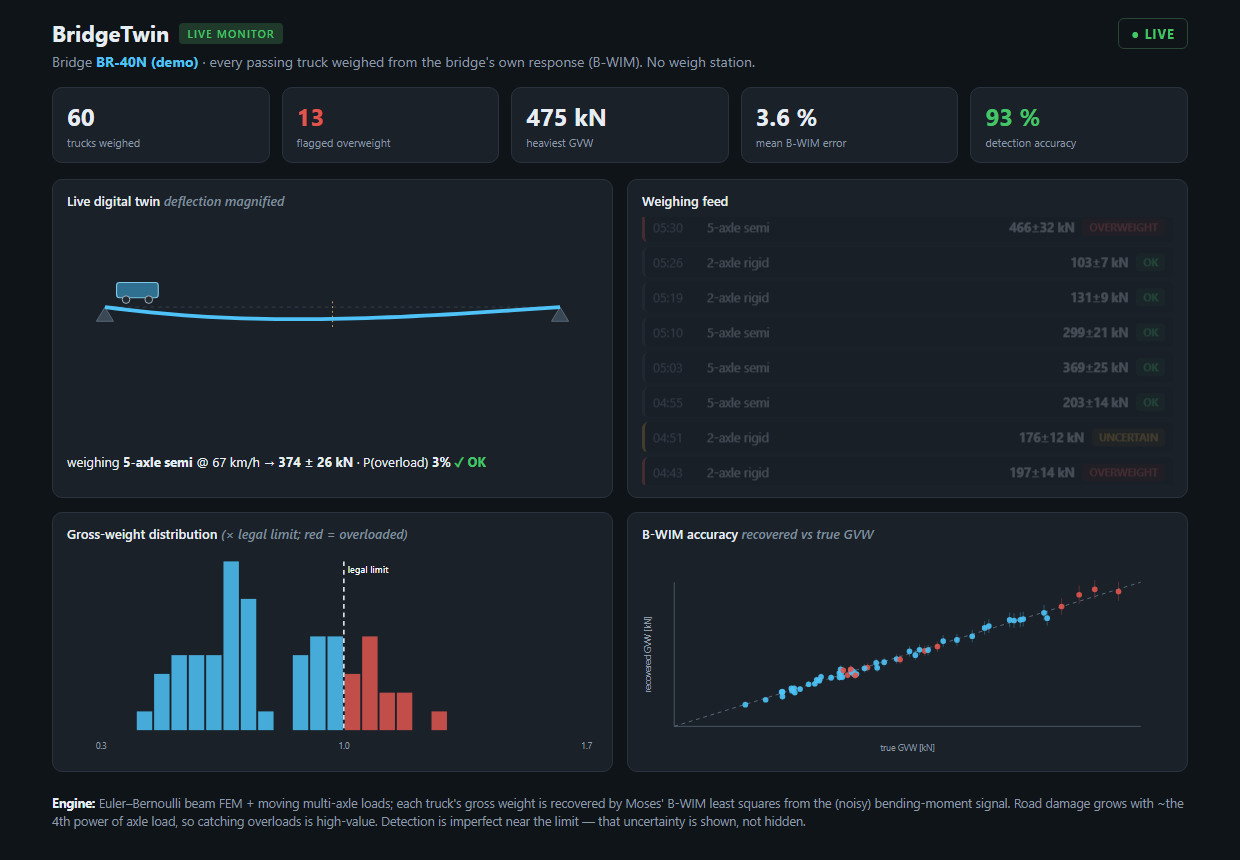Click the Gross-weight distribution heading
Screen dimensions: 1240x860
tap(237, 535)
